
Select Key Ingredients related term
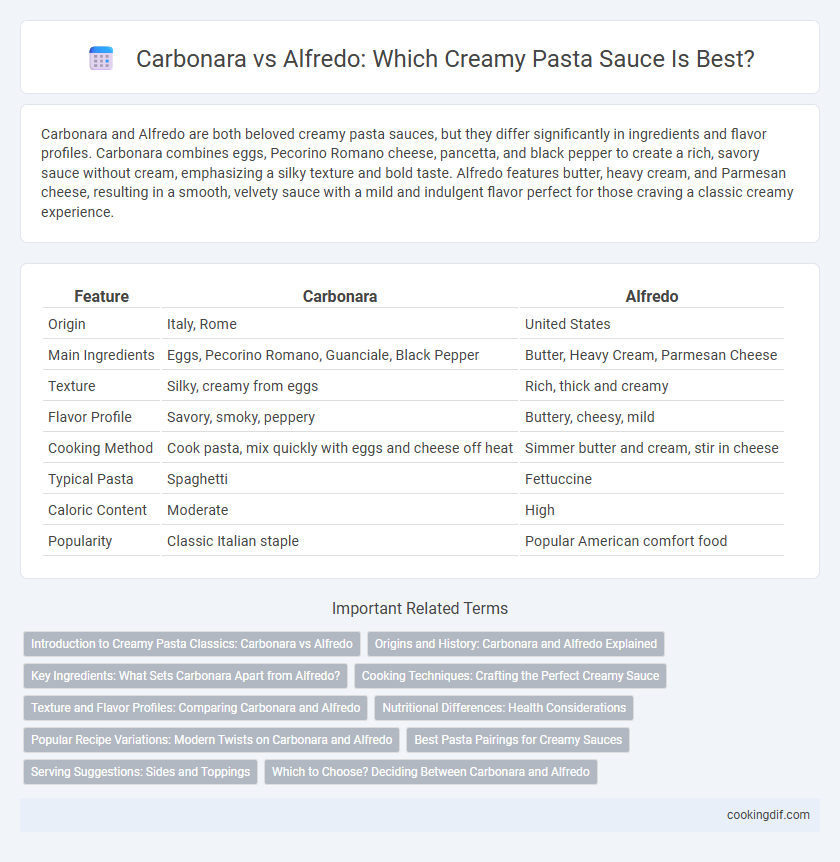click(185, 676)
